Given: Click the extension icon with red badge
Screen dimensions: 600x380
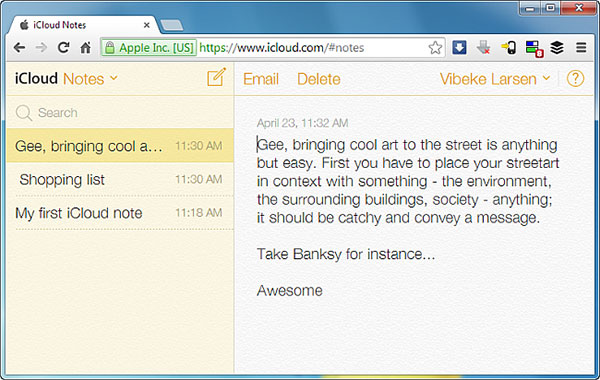Looking at the screenshot, I should pos(534,49).
